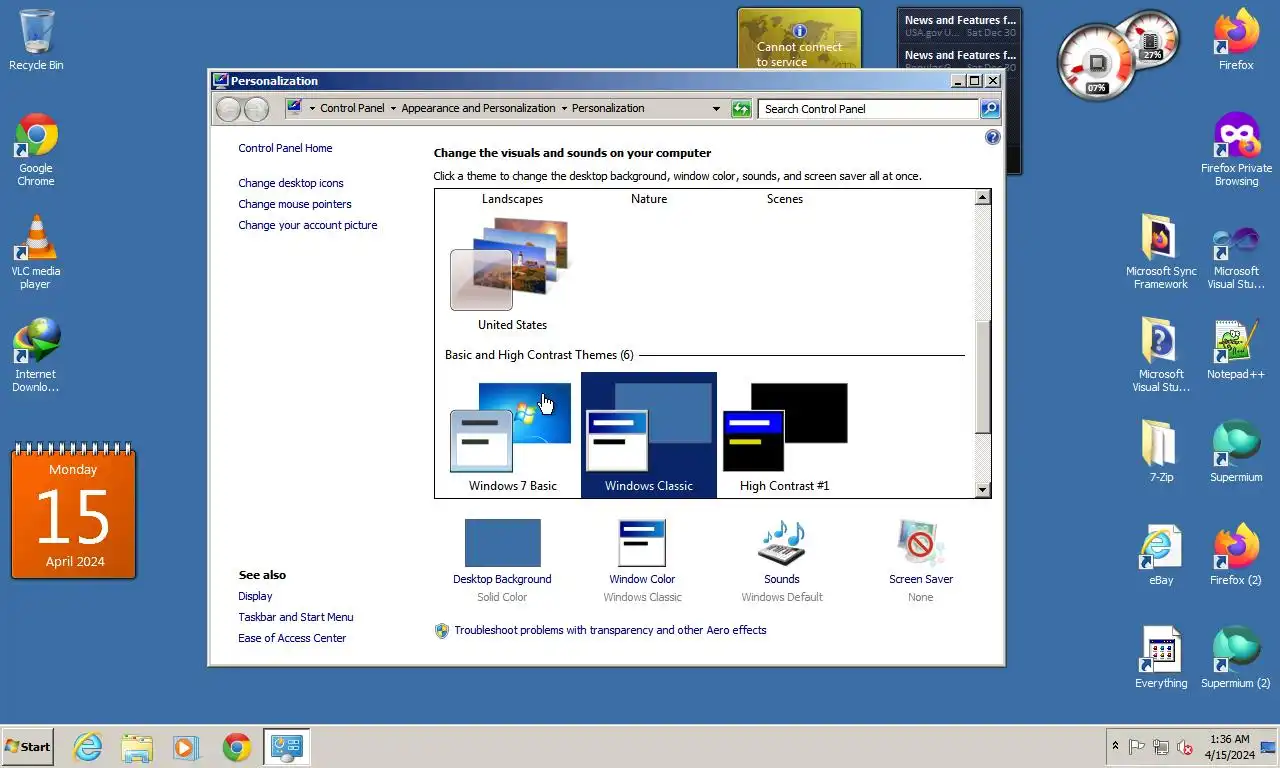Click the Personalization taskbar button
The height and width of the screenshot is (768, 1280).
(287, 747)
